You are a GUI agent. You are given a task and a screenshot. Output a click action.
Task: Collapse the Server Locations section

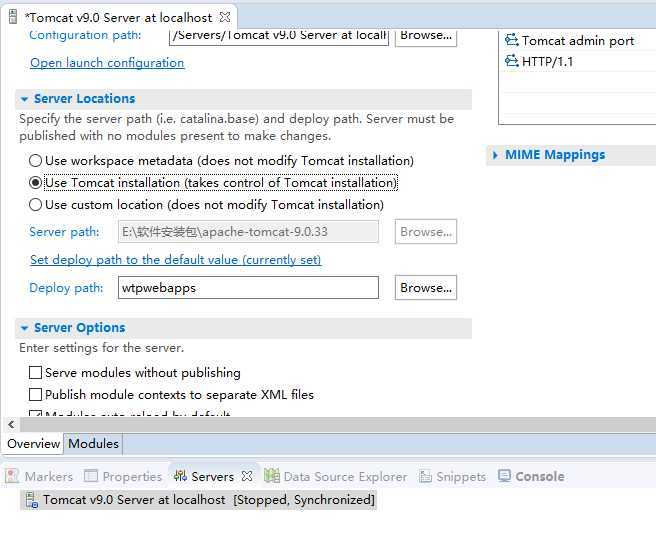pyautogui.click(x=24, y=99)
